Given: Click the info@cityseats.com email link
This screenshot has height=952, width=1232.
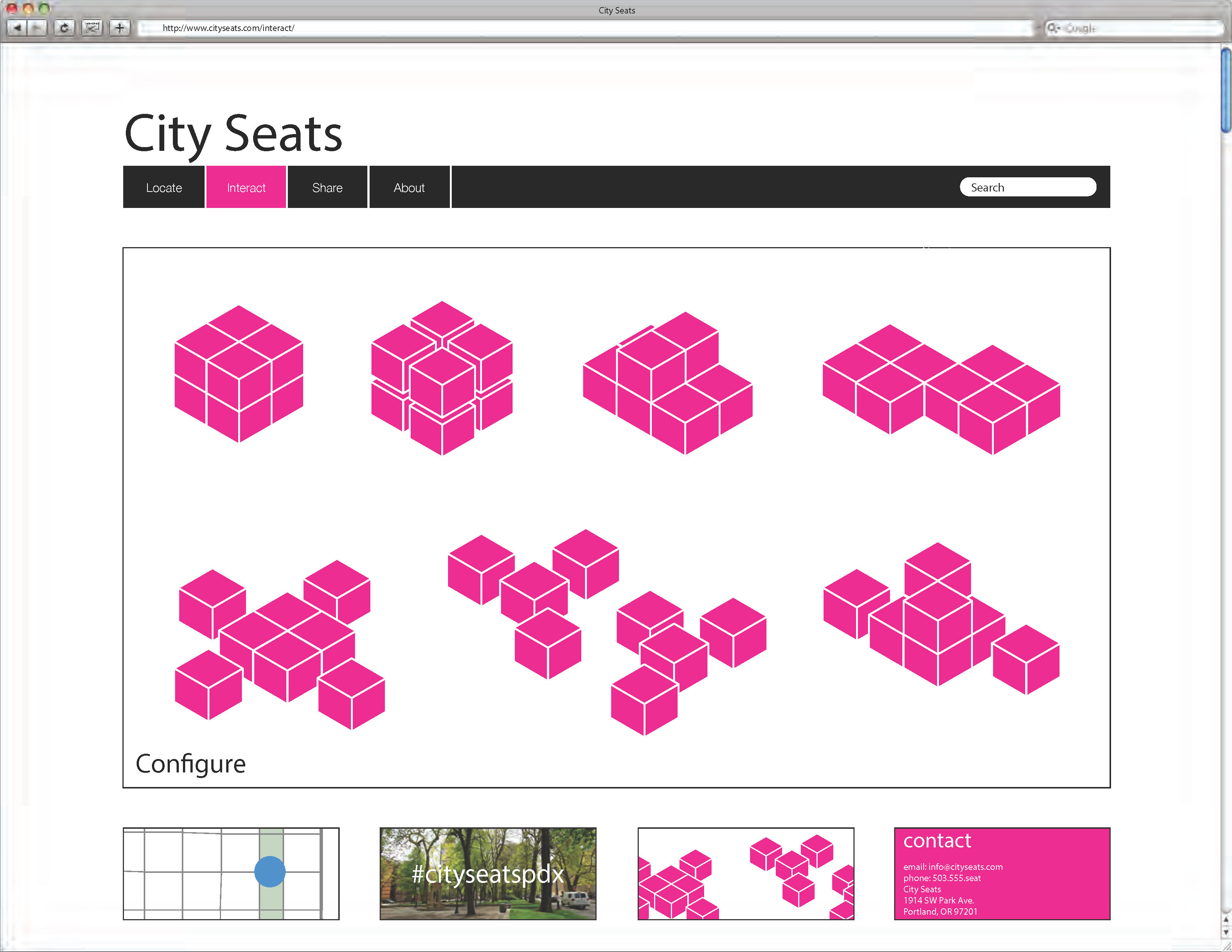Looking at the screenshot, I should click(x=965, y=867).
